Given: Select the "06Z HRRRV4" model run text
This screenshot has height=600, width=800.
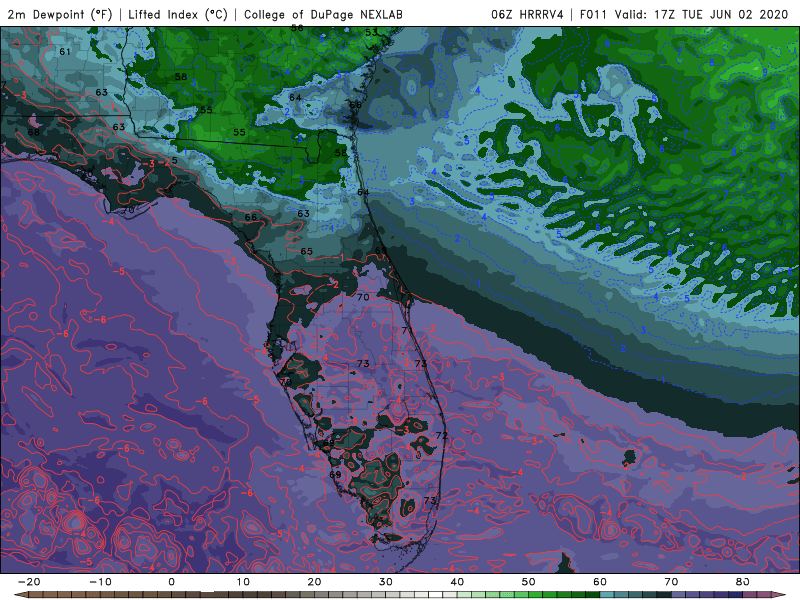Looking at the screenshot, I should (x=527, y=14).
